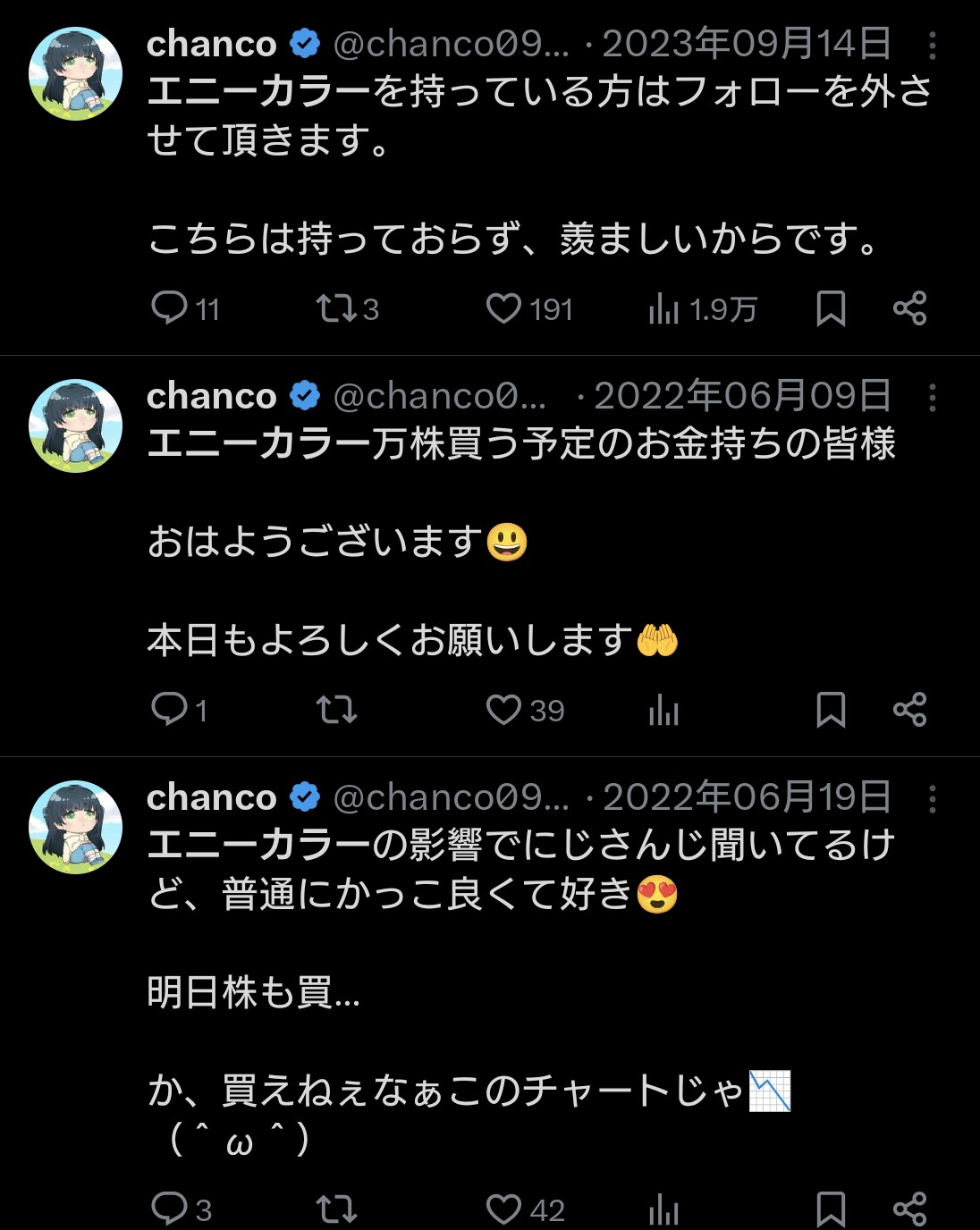Image resolution: width=980 pixels, height=1230 pixels.
Task: Bookmark the 2023年09月14日 tweet
Action: tap(831, 308)
